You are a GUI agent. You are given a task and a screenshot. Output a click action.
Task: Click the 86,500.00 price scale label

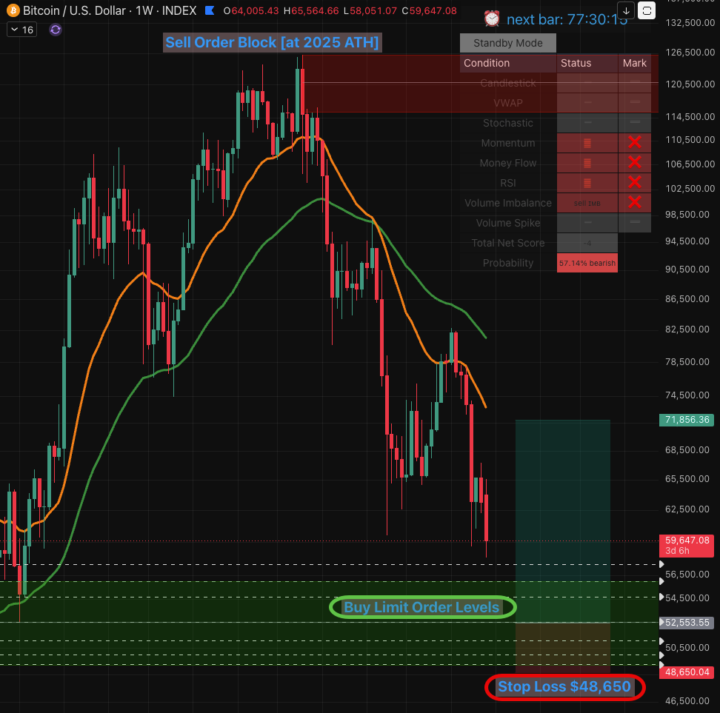(687, 299)
